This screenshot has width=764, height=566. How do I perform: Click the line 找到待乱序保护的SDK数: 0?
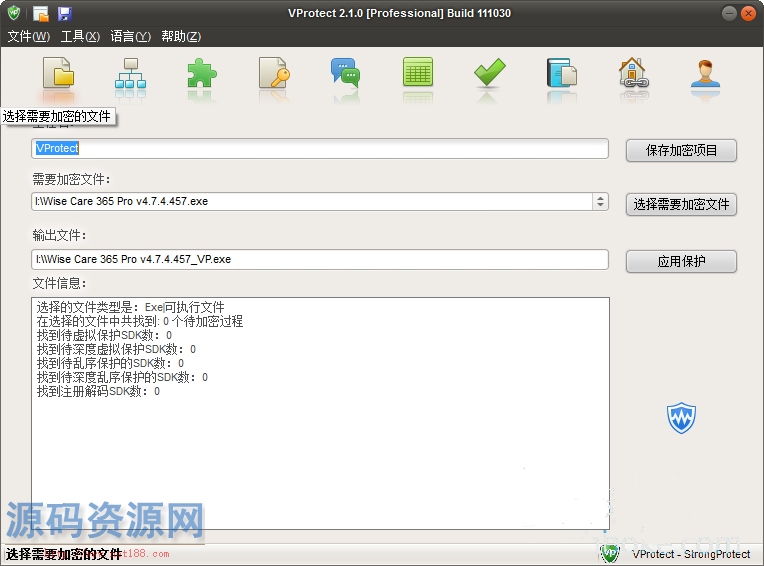point(111,363)
